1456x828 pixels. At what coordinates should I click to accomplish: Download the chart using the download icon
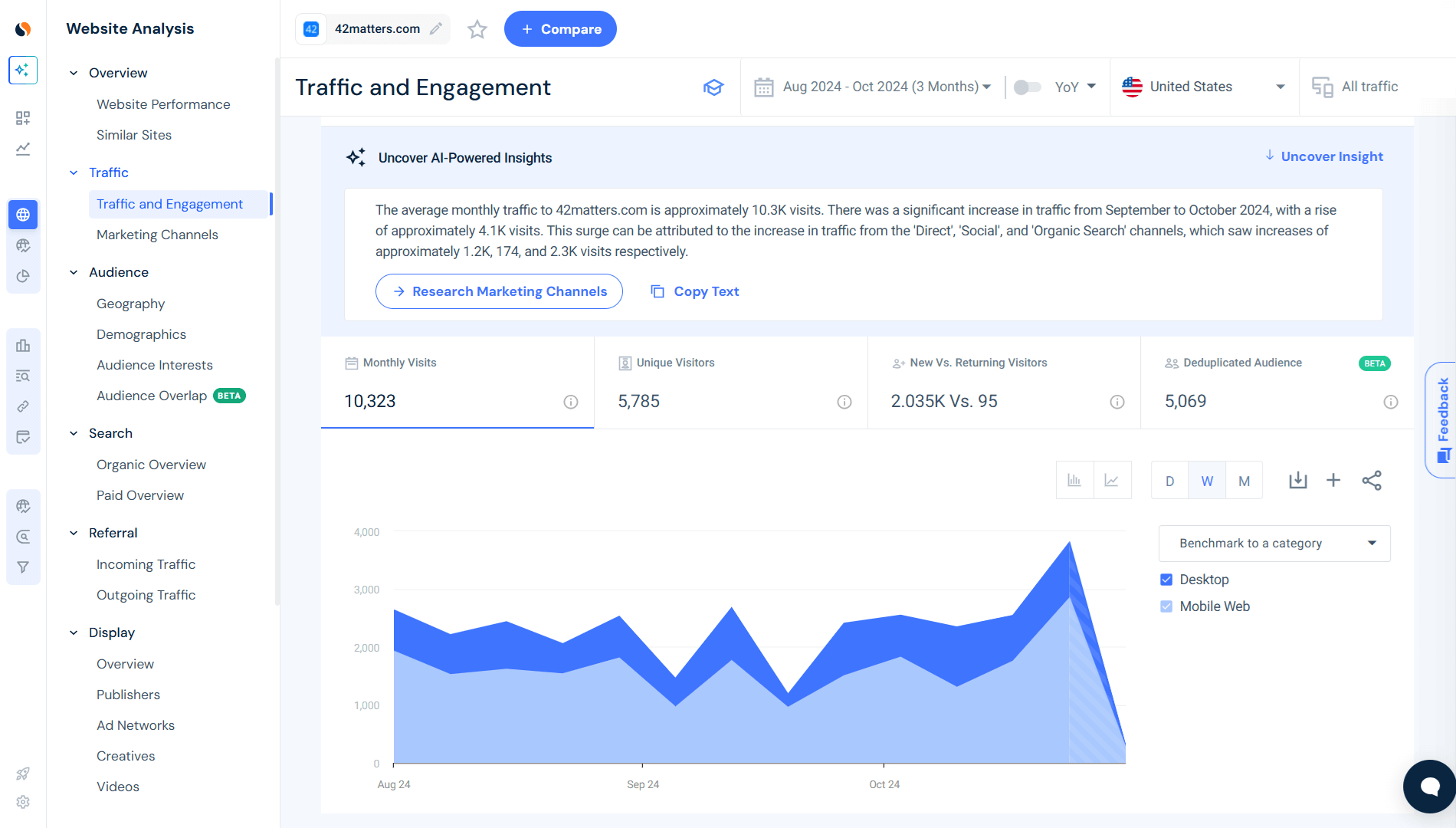tap(1297, 481)
